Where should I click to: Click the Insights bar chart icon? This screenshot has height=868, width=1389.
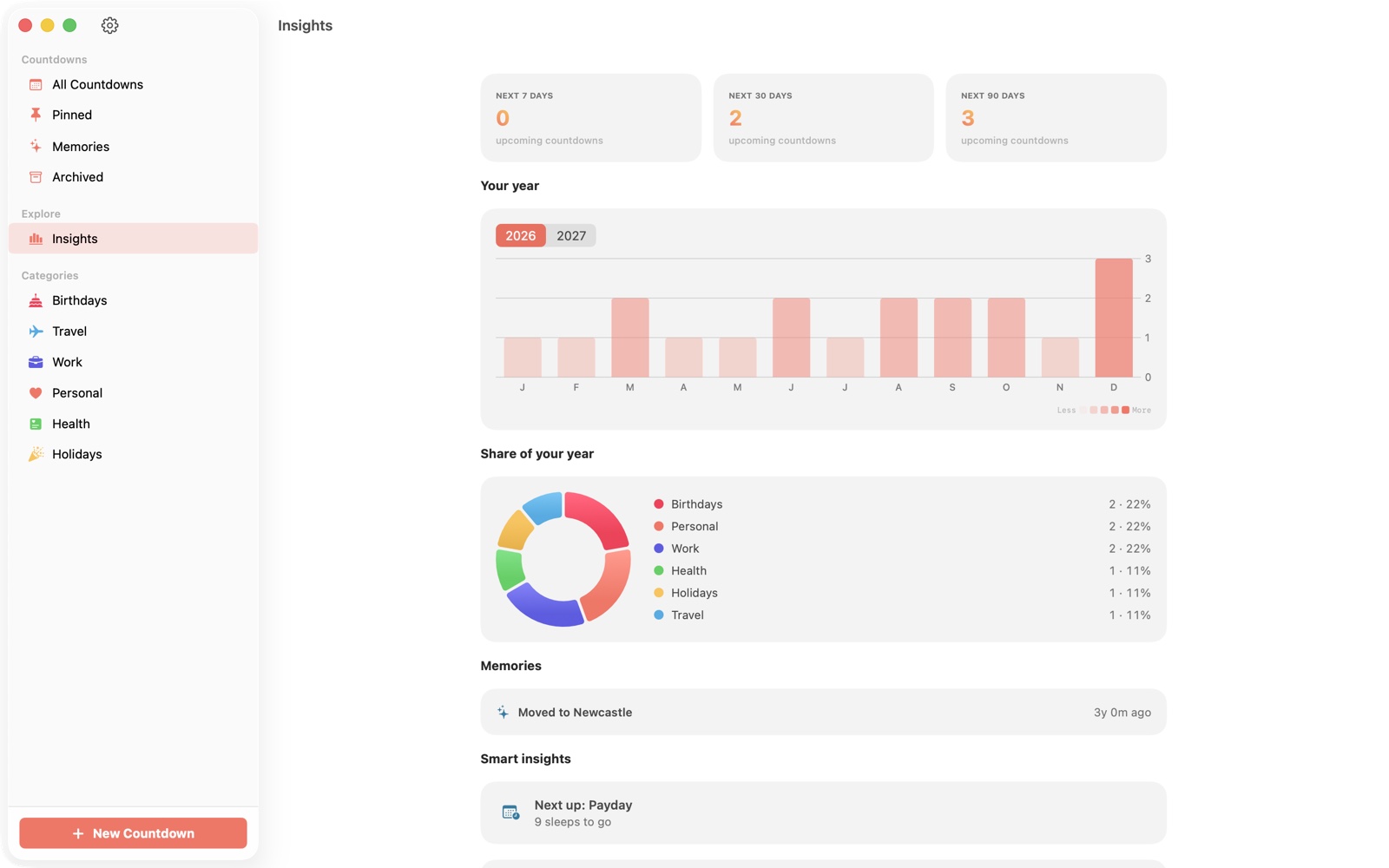(36, 239)
